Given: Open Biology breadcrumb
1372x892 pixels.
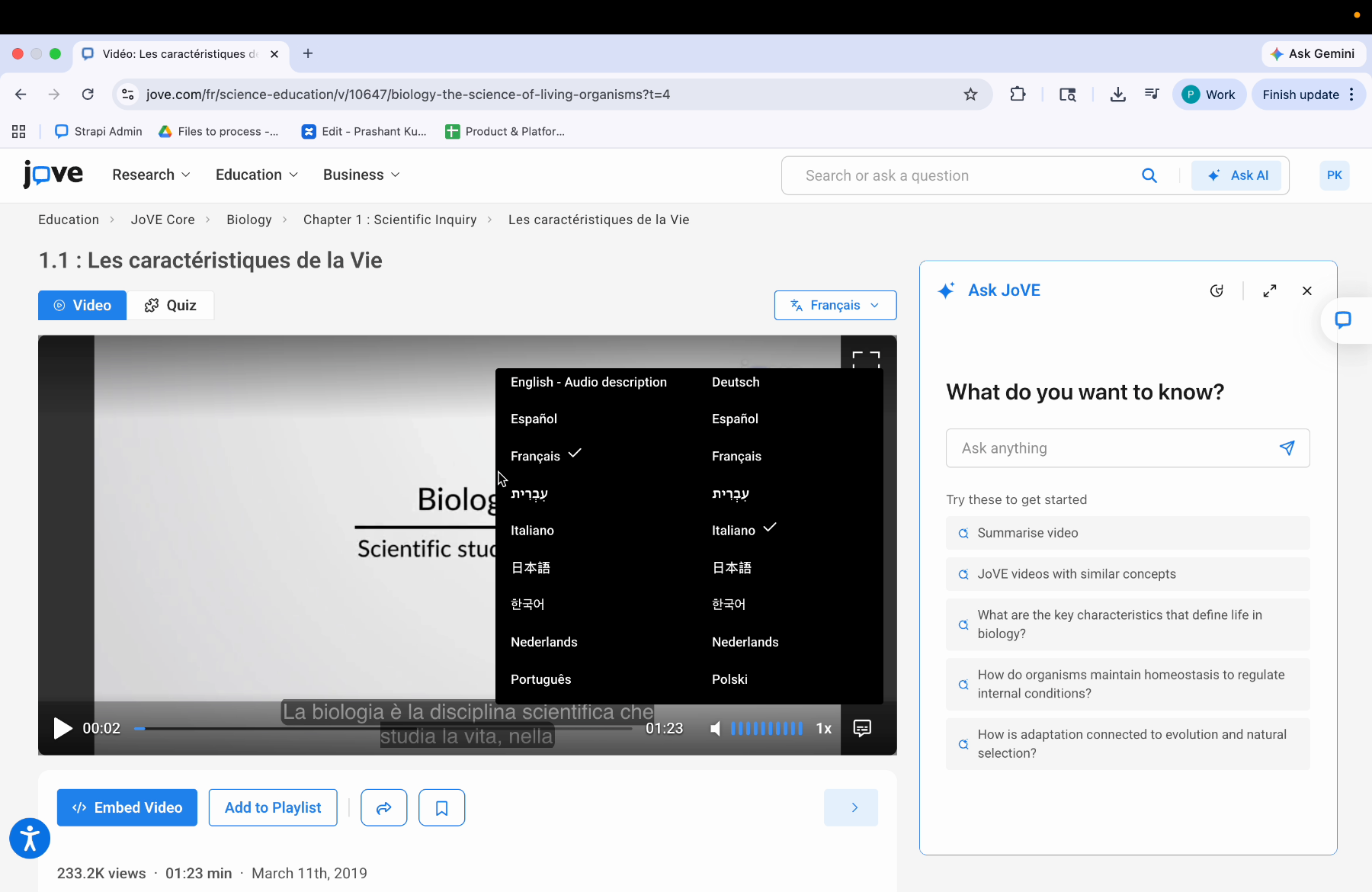Looking at the screenshot, I should pyautogui.click(x=249, y=220).
